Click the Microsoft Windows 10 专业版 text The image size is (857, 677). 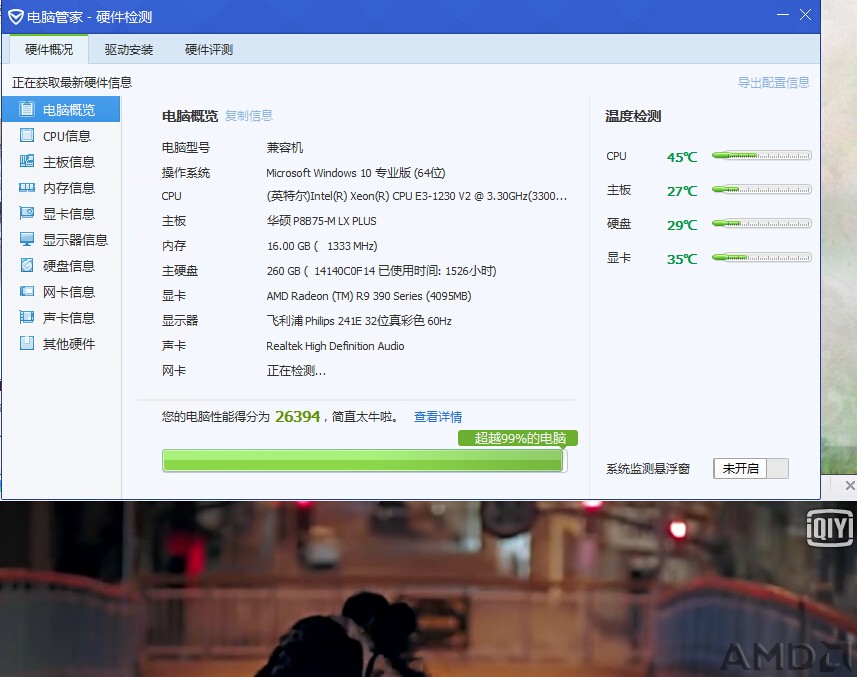point(355,173)
